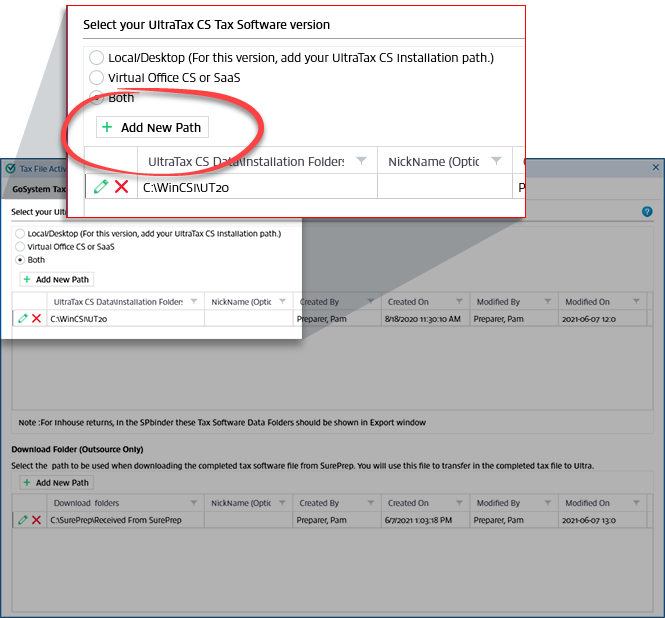665x618 pixels.
Task: Click empty NickName cell in SurePrep download row
Action: pos(249,520)
